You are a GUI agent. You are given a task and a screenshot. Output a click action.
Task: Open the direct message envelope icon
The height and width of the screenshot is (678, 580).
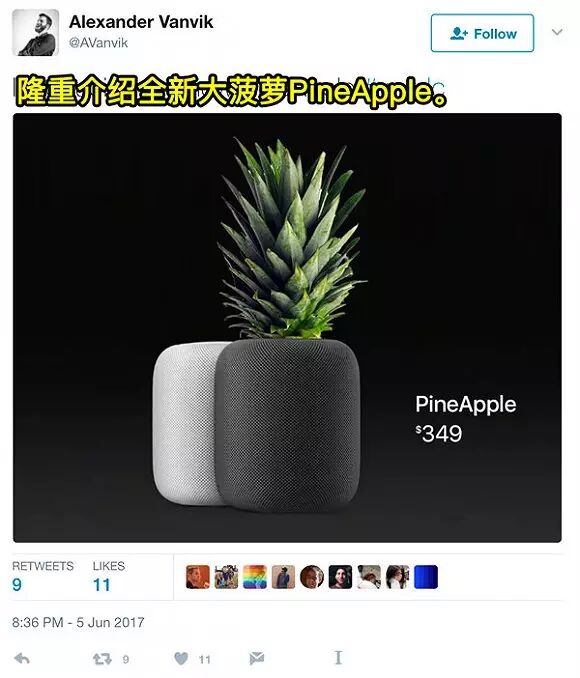256,658
